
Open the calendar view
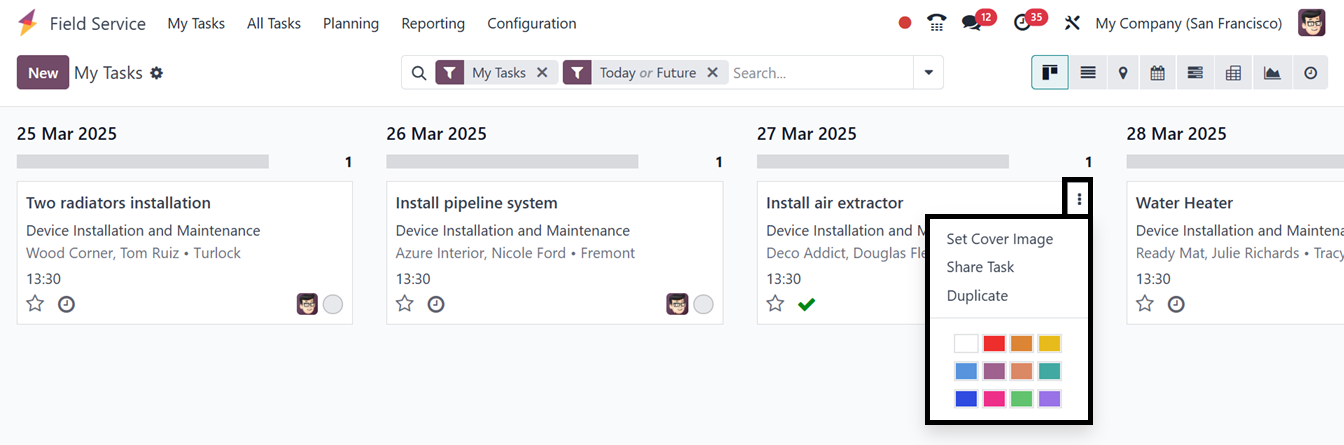click(x=1158, y=73)
